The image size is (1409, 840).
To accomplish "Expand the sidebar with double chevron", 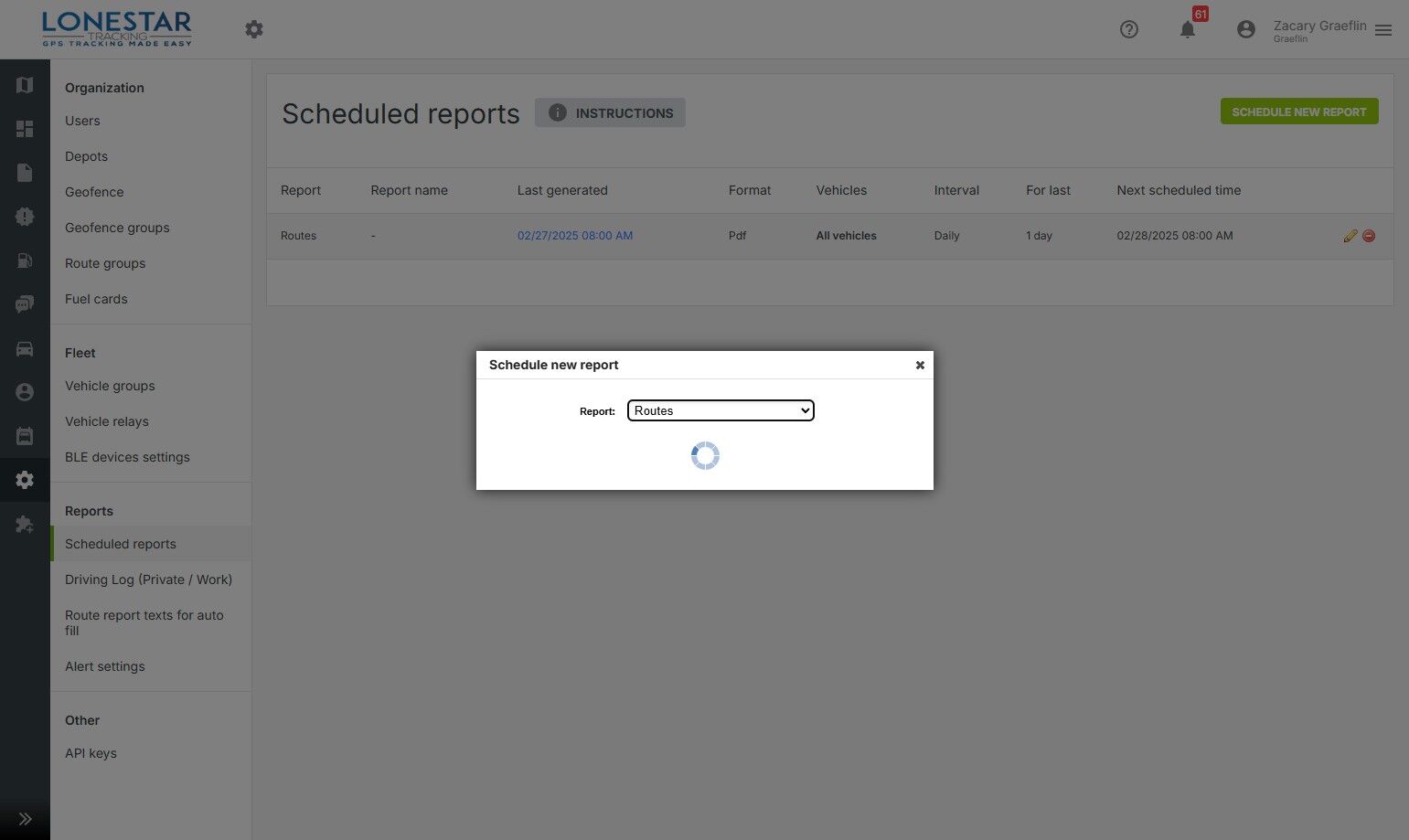I will [x=25, y=819].
